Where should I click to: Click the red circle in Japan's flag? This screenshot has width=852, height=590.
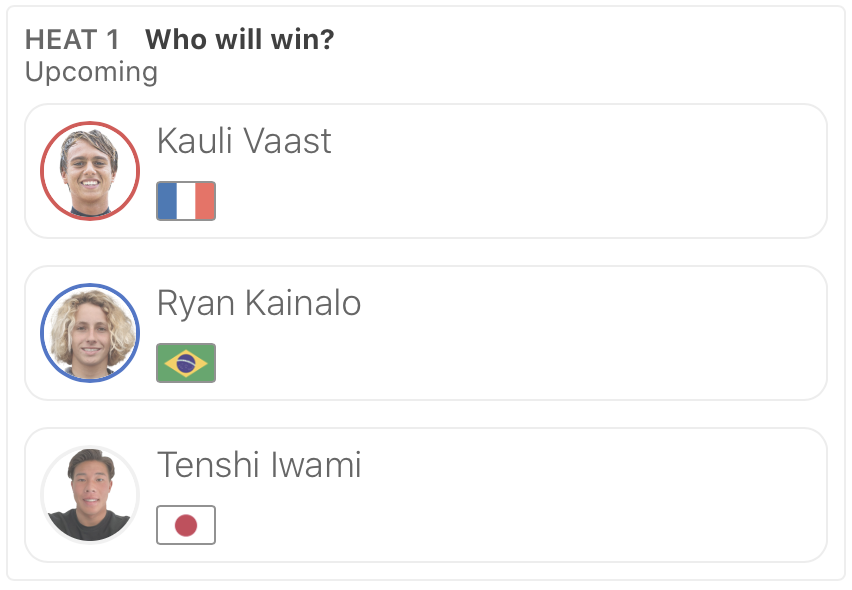coord(186,525)
